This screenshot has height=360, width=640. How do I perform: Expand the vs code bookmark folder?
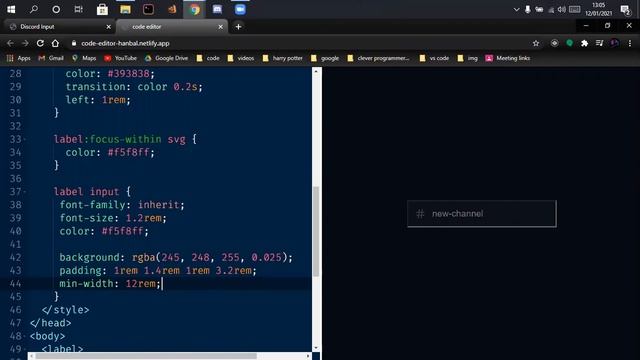point(434,58)
